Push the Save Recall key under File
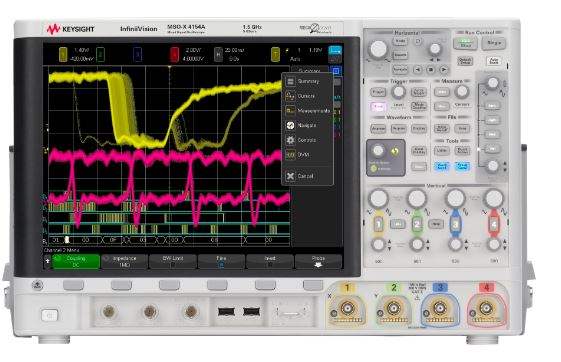 pos(442,128)
